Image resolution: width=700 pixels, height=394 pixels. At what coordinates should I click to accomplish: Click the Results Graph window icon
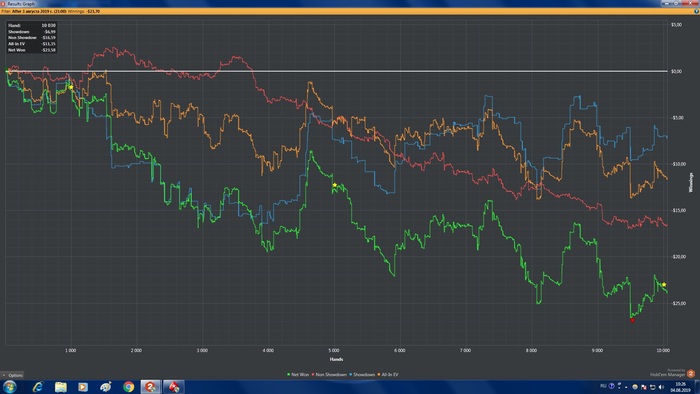click(x=3, y=3)
